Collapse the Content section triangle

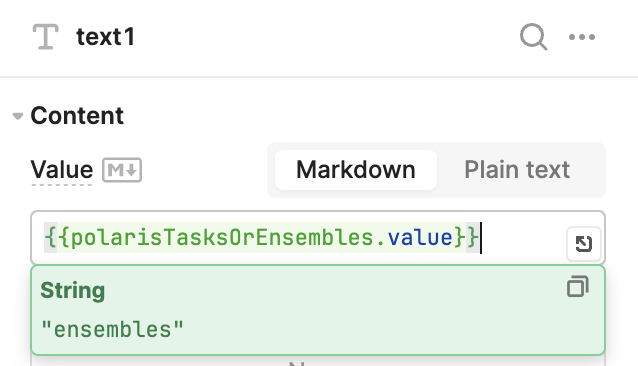[17, 116]
